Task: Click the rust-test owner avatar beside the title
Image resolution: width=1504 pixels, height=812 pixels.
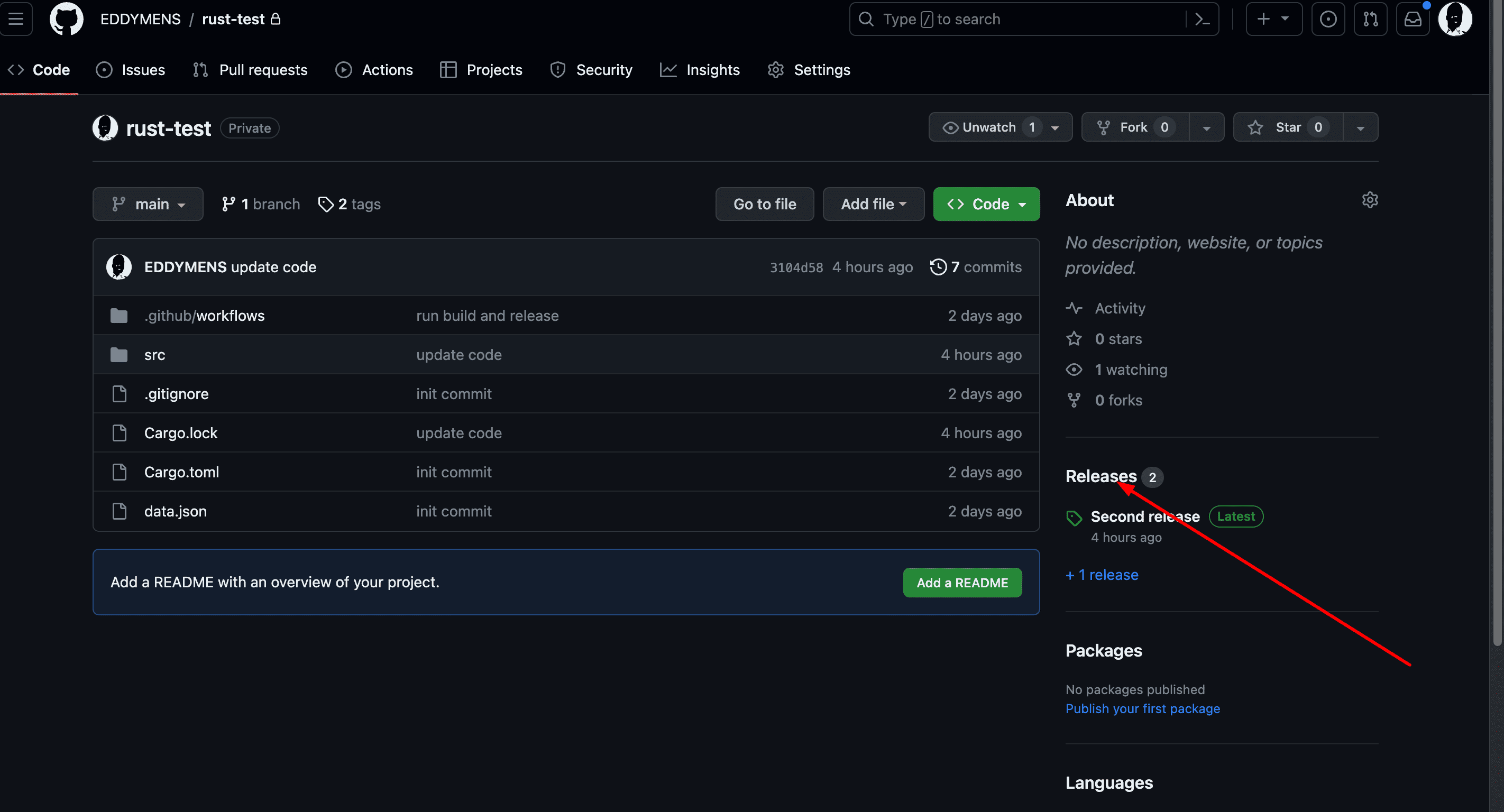Action: coord(105,128)
